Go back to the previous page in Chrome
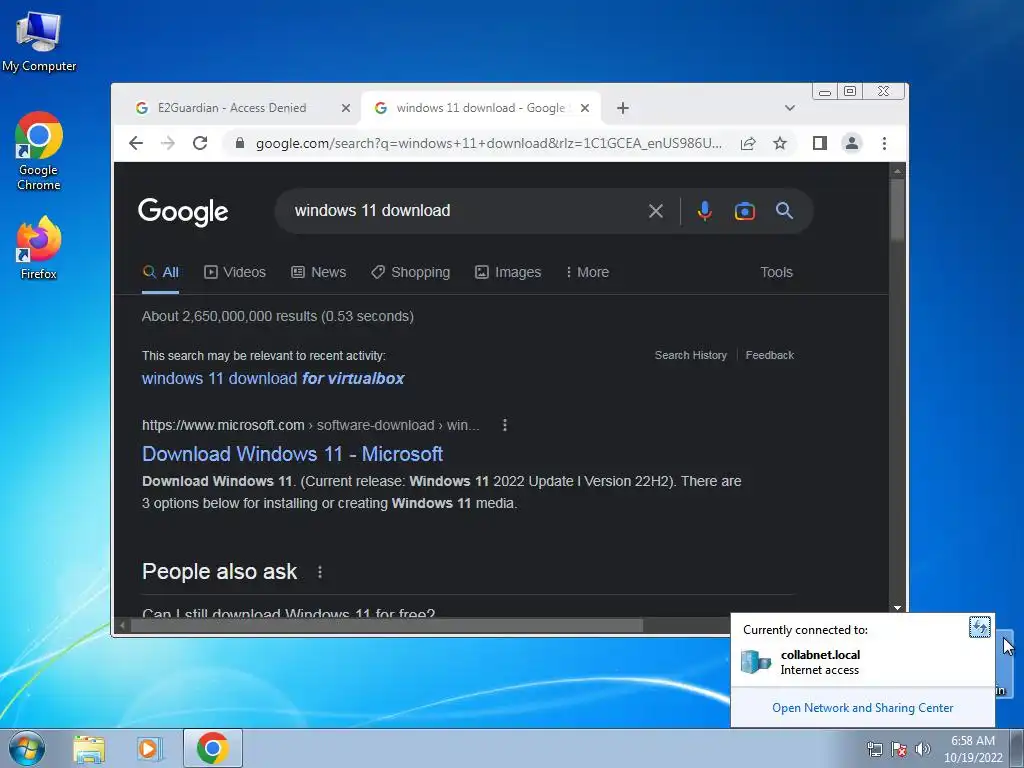Viewport: 1024px width, 768px height. click(x=136, y=143)
